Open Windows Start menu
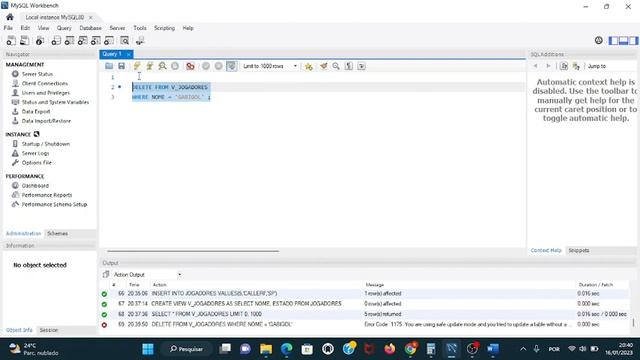Screen dimensions: 640x360 click(148, 349)
